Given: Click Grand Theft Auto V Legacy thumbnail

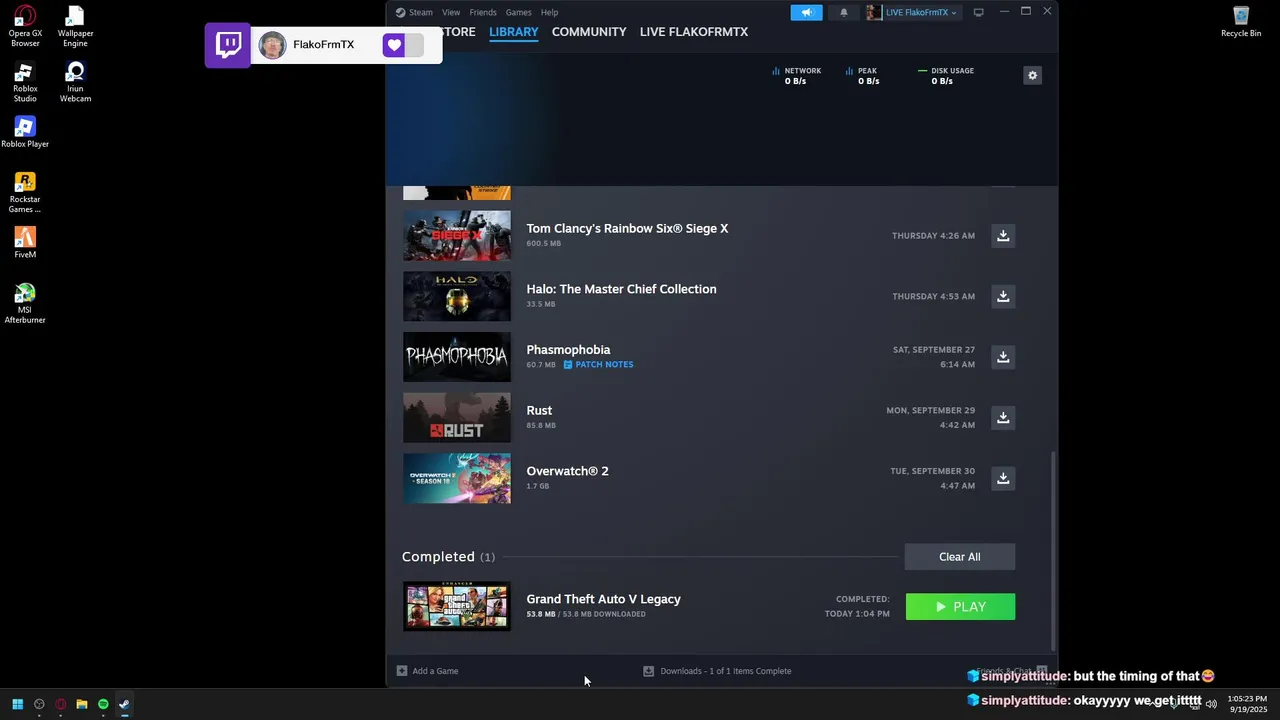Looking at the screenshot, I should [457, 607].
